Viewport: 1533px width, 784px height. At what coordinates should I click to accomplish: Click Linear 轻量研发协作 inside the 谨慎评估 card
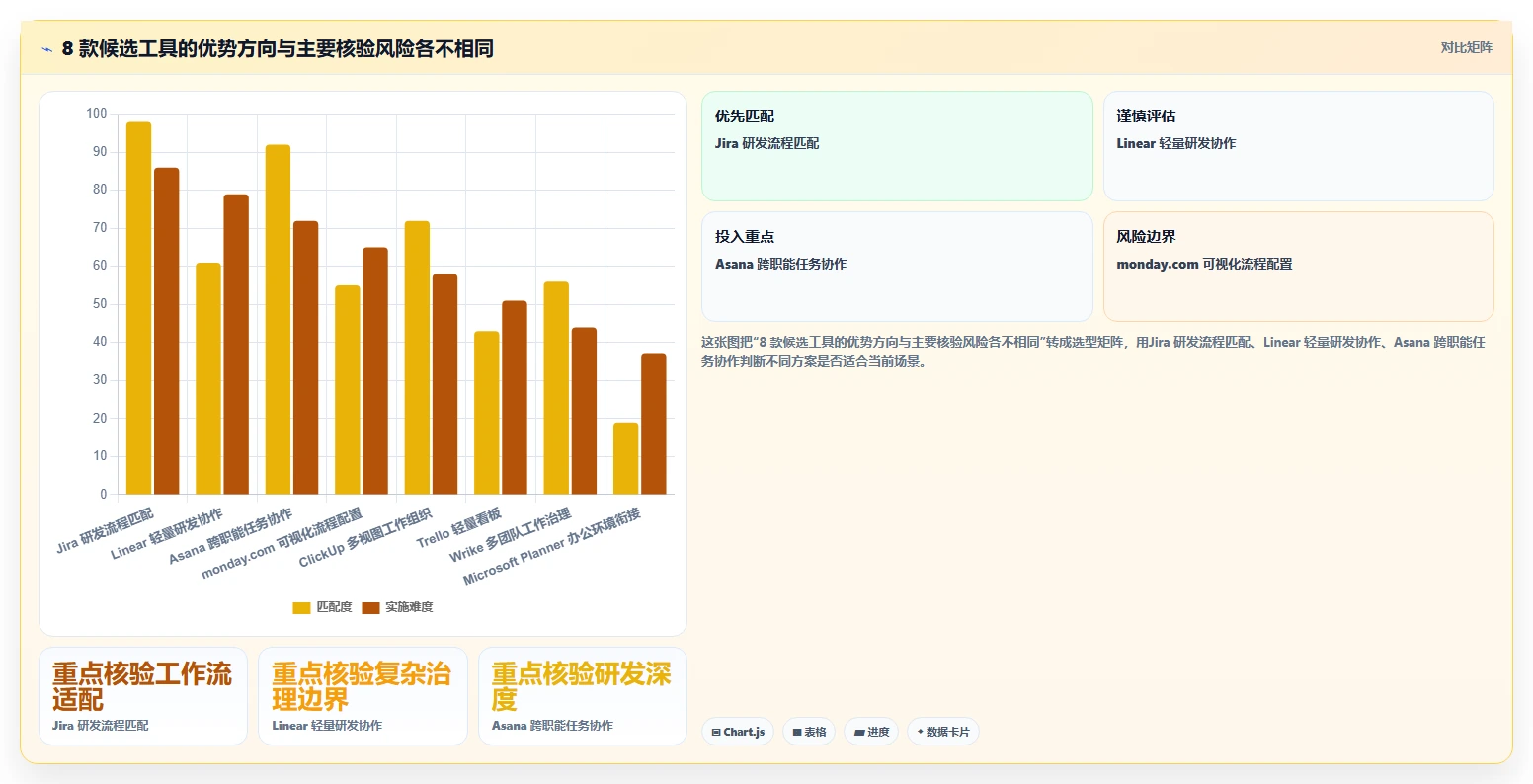point(1175,143)
